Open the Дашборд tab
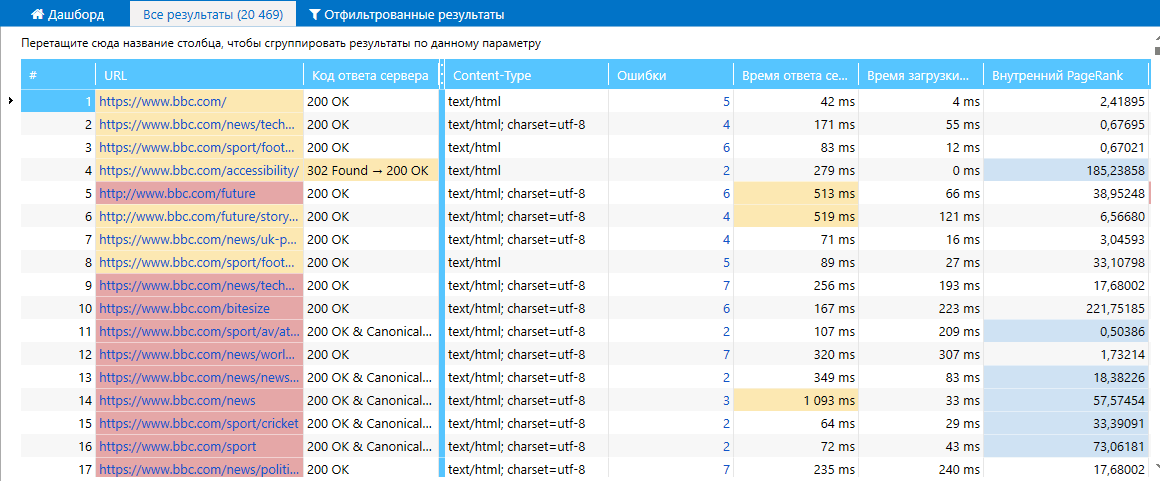 tap(67, 14)
